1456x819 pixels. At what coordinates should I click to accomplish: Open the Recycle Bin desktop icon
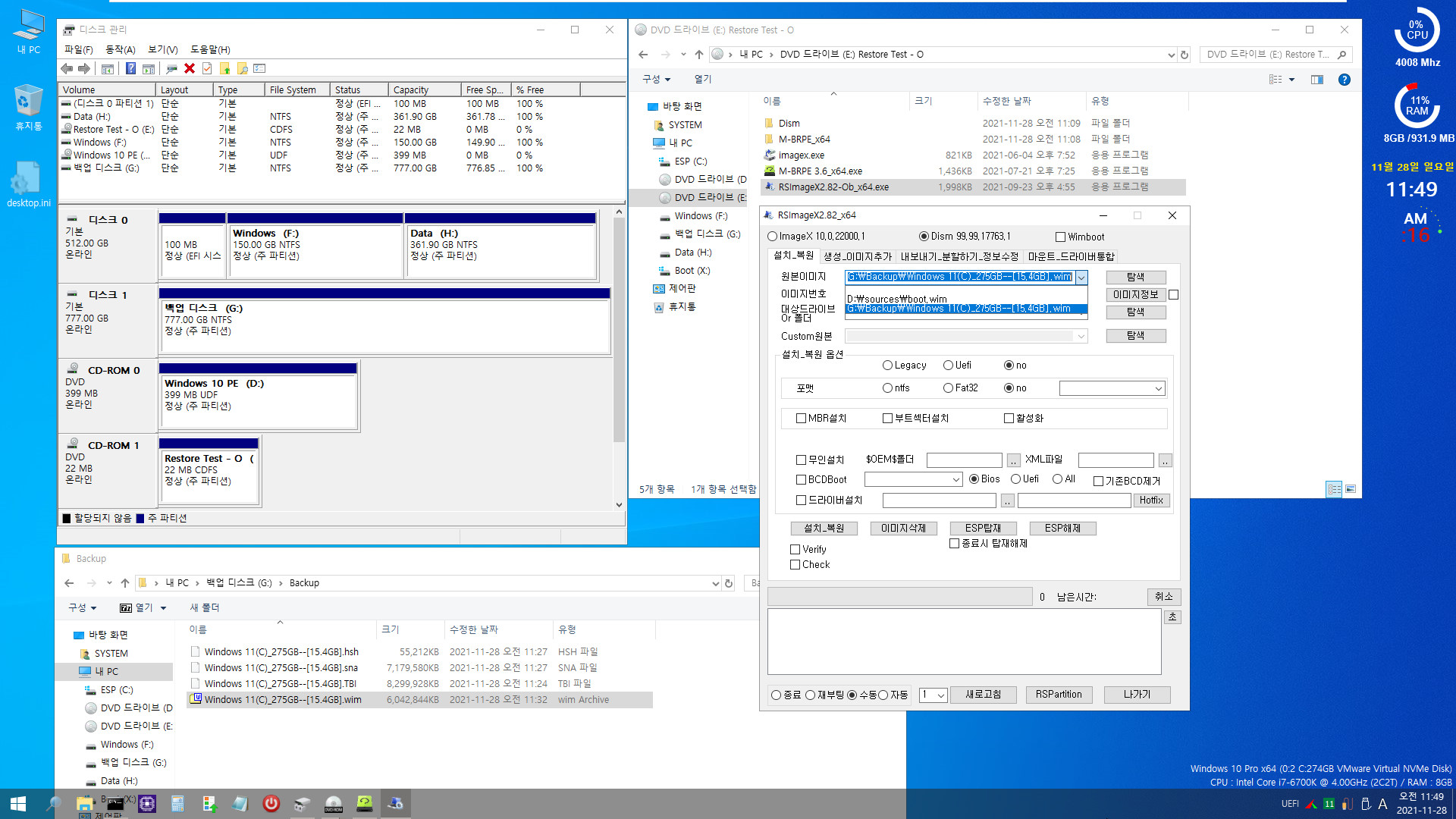point(28,108)
